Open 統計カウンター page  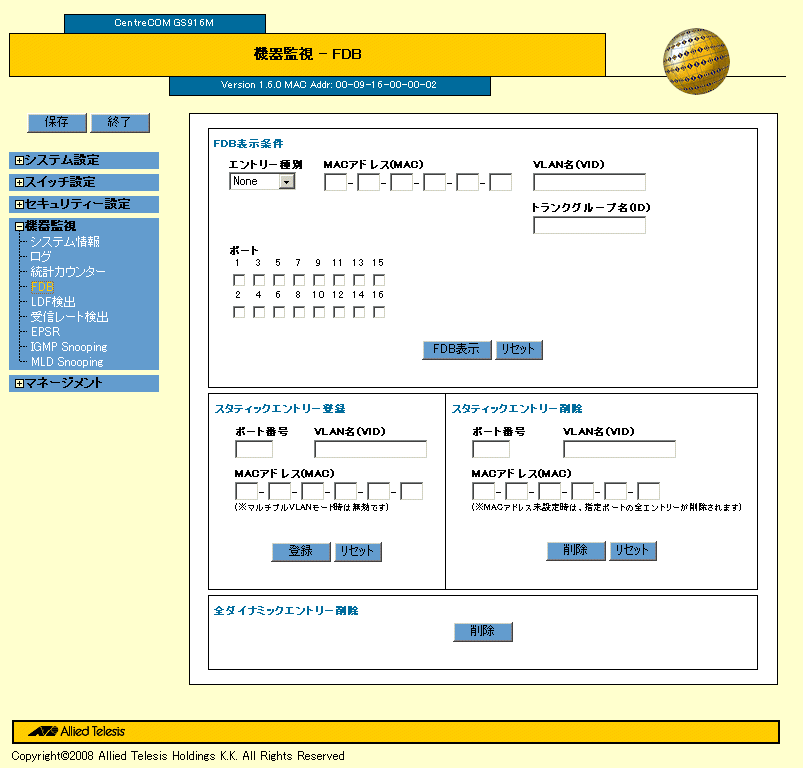[68, 271]
